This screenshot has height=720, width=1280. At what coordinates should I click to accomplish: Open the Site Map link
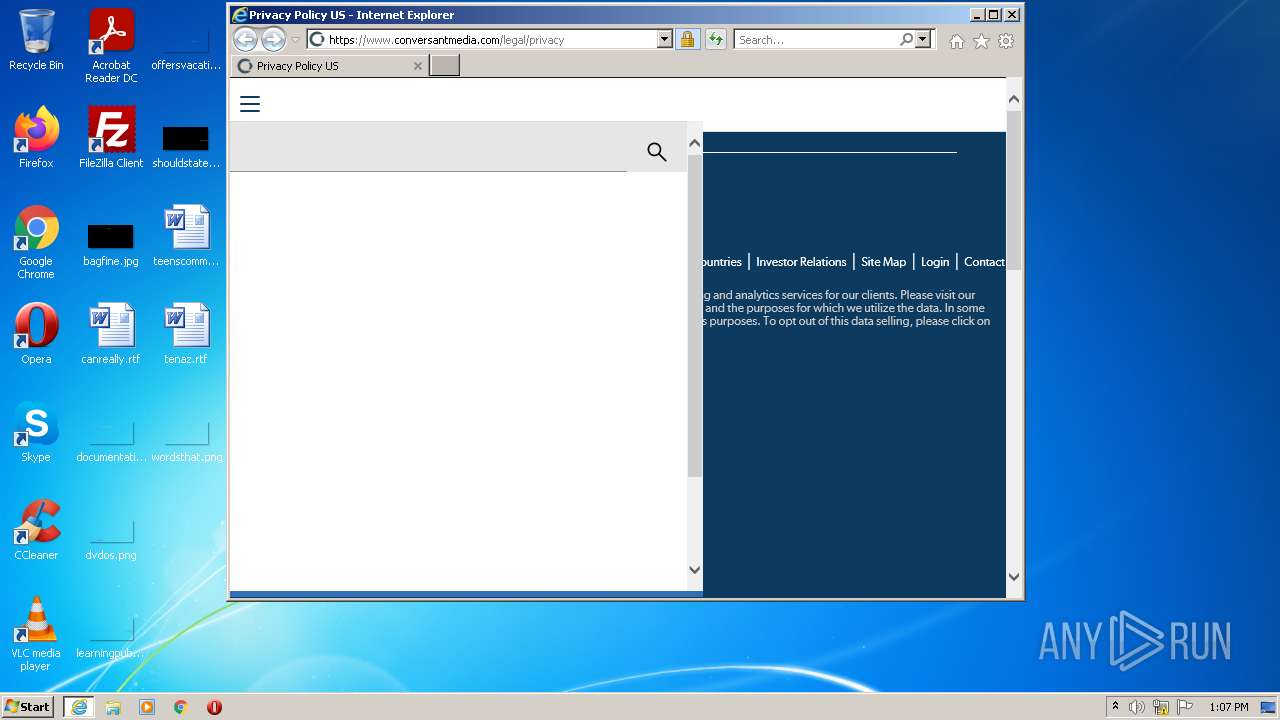tap(883, 262)
